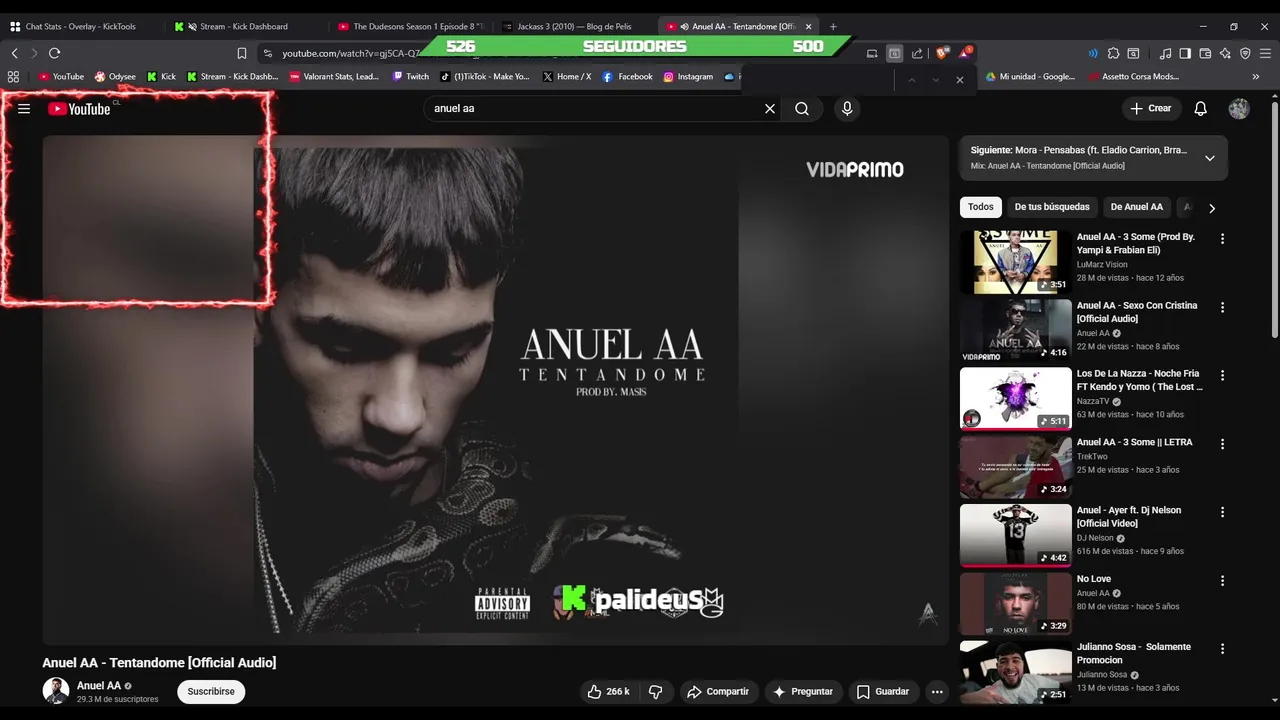
Task: Click the Compartir button
Action: pos(718,691)
